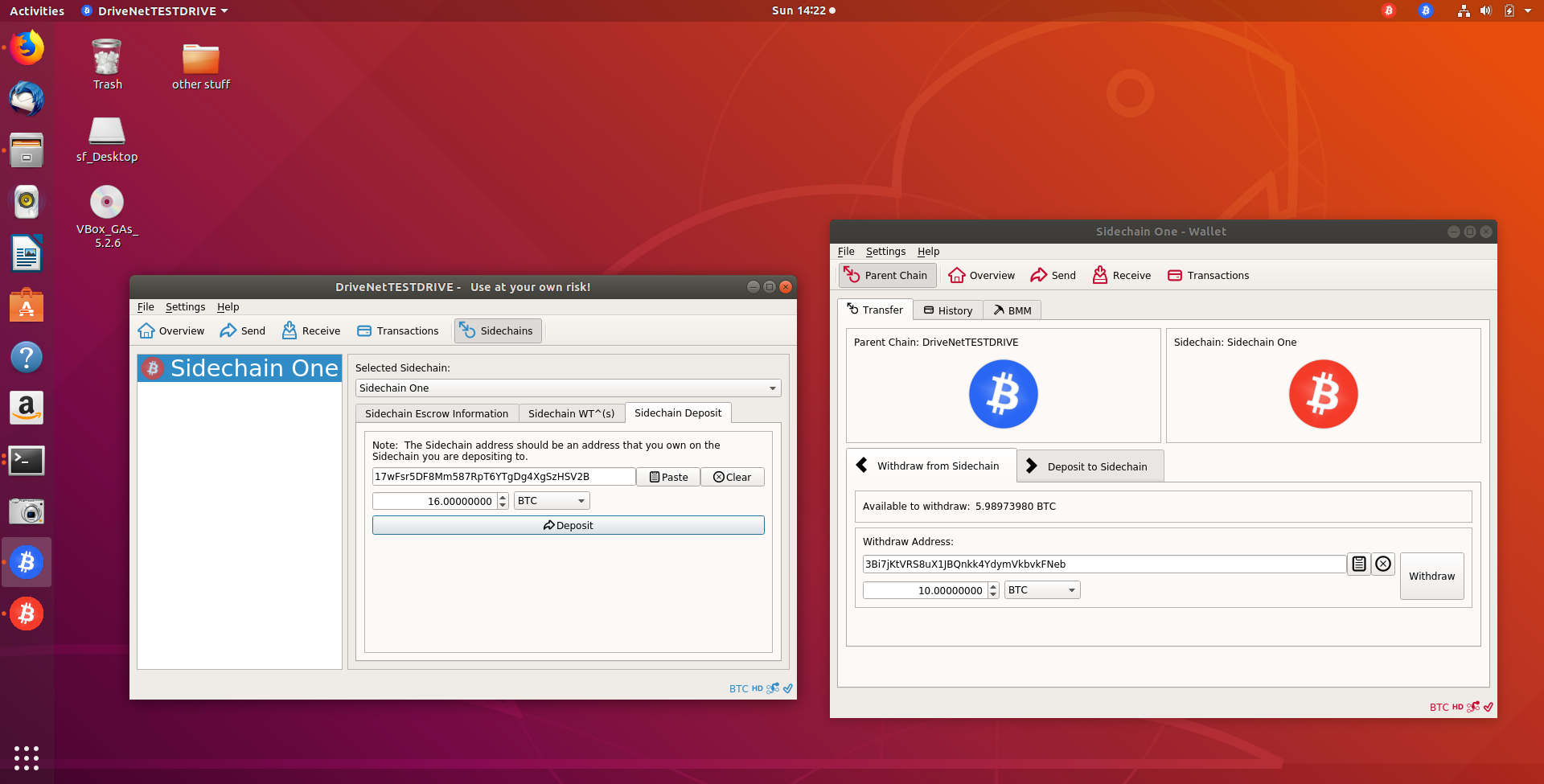Switch to Sidechain WT^(s) tab
The height and width of the screenshot is (784, 1544).
[x=571, y=413]
